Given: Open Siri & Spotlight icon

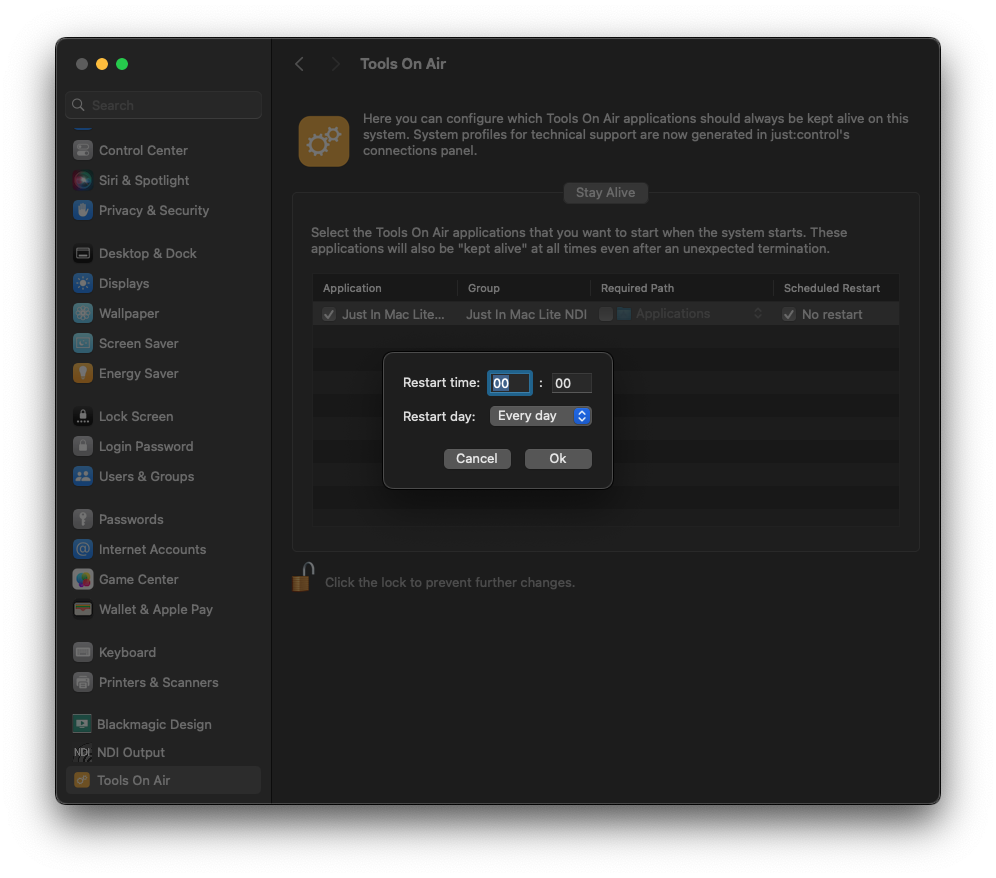Looking at the screenshot, I should tap(83, 180).
